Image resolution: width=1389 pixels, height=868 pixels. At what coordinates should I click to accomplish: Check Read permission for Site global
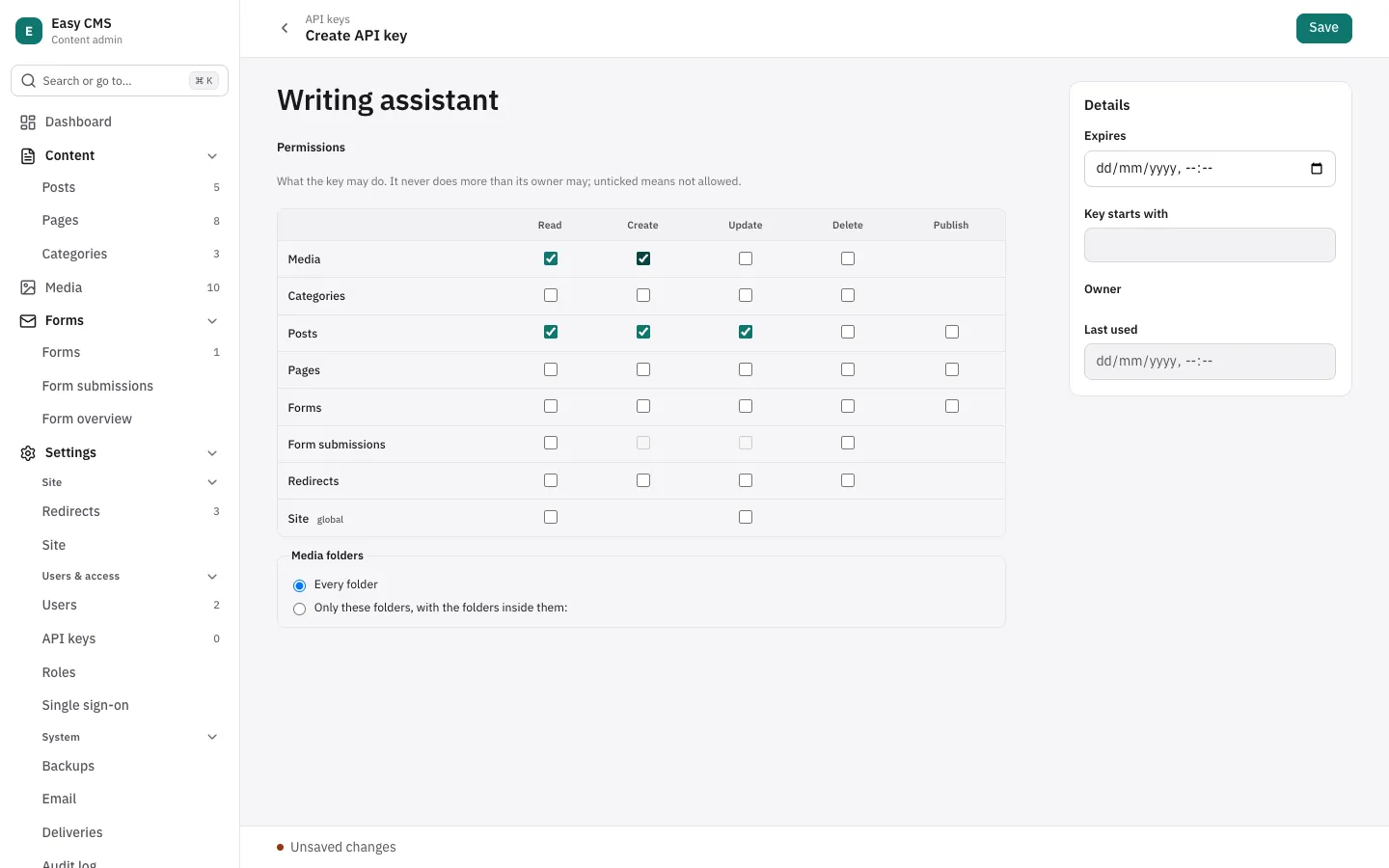click(x=551, y=517)
